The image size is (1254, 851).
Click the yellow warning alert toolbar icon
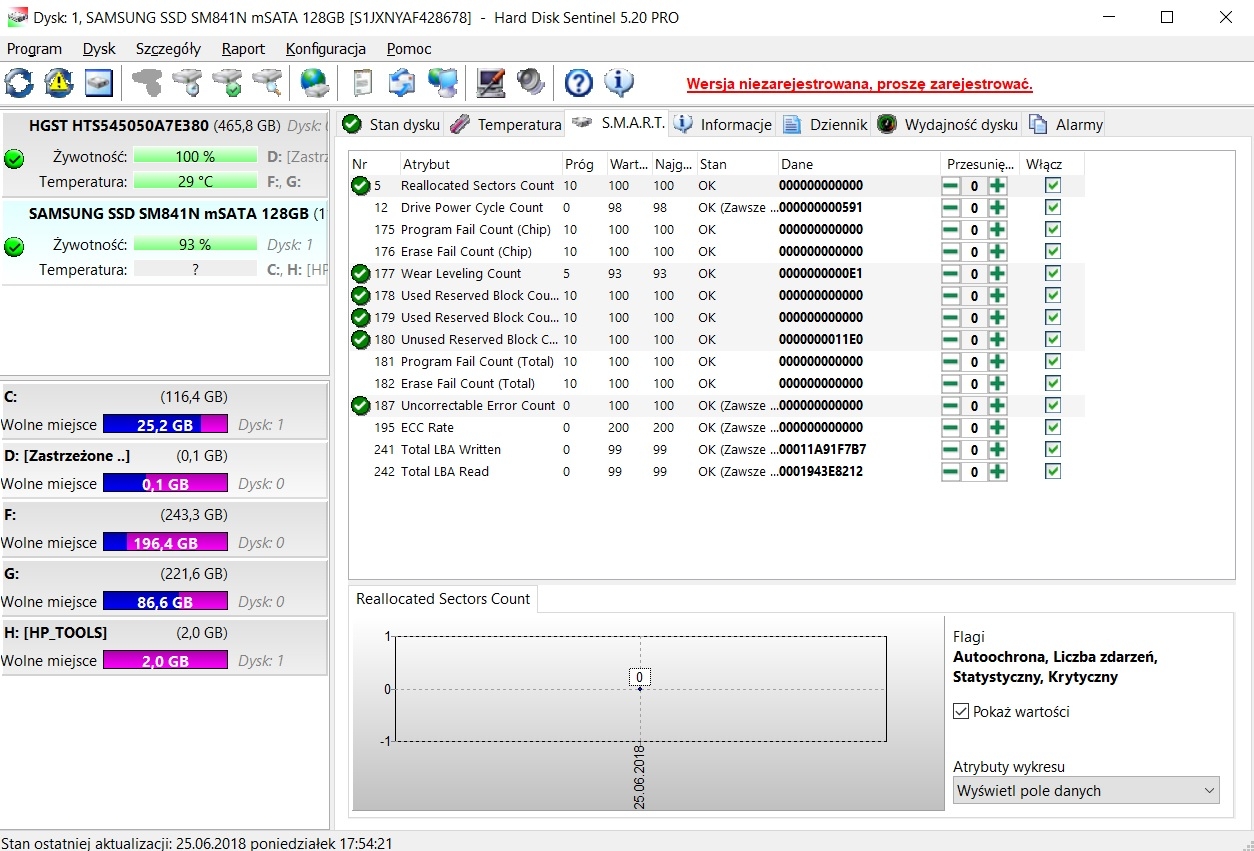click(x=59, y=83)
